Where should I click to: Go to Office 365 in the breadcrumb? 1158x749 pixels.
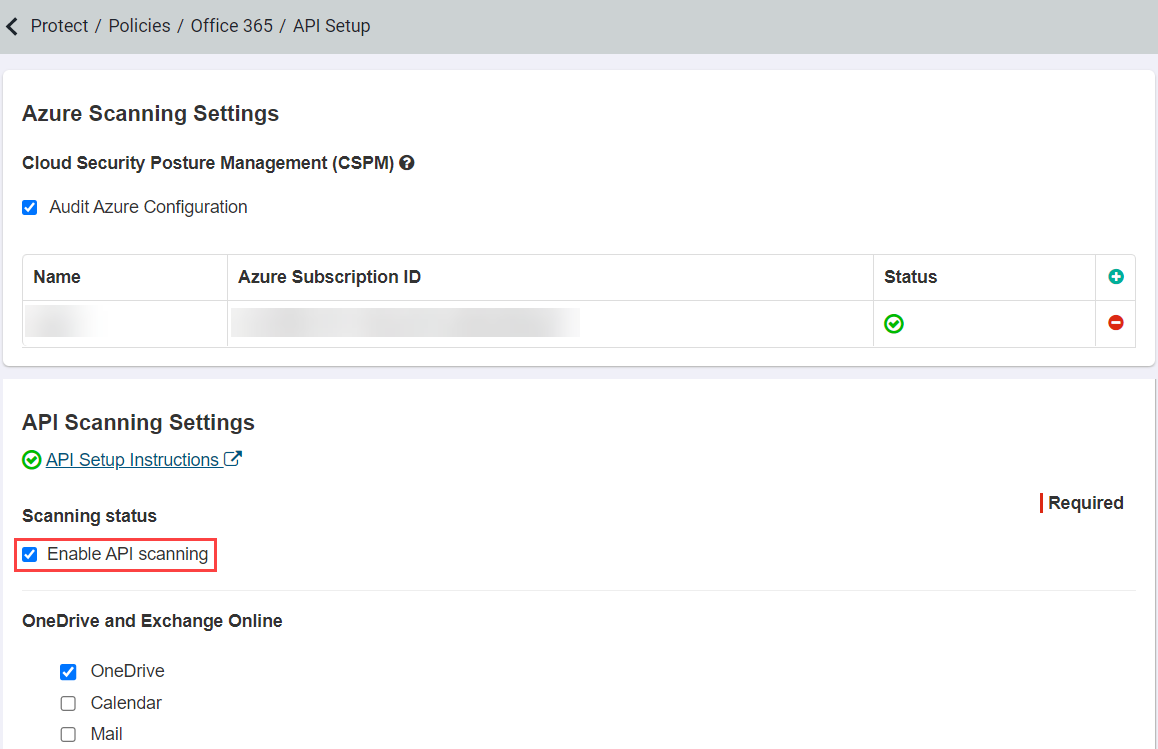click(232, 26)
